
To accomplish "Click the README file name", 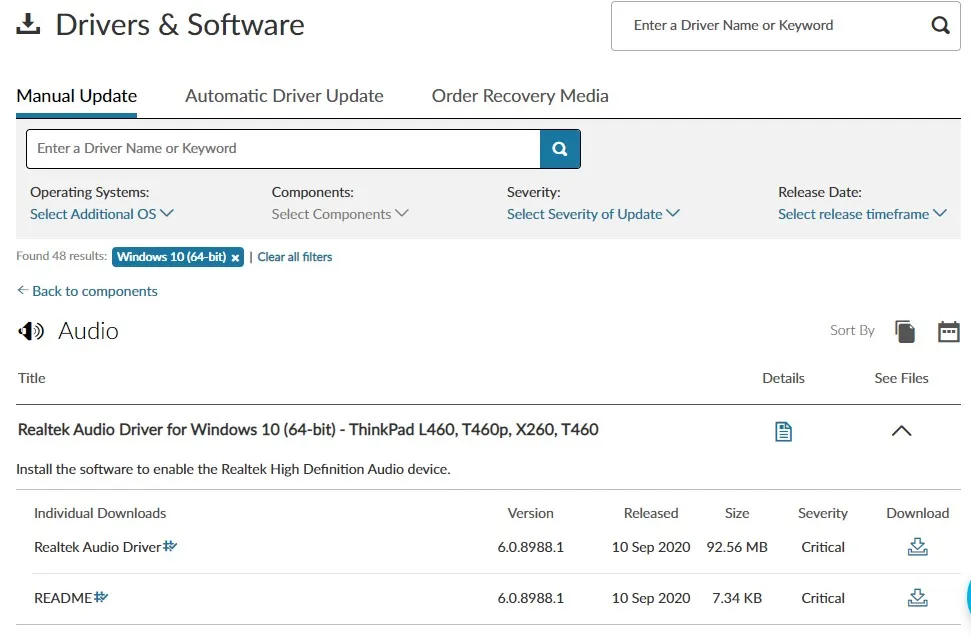I will [63, 598].
